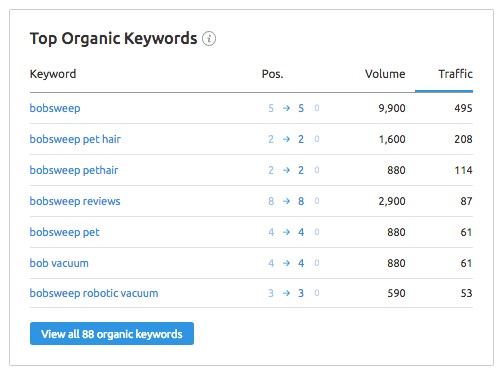Open bobsweep reviews keyword details
This screenshot has width=504, height=375.
point(75,201)
